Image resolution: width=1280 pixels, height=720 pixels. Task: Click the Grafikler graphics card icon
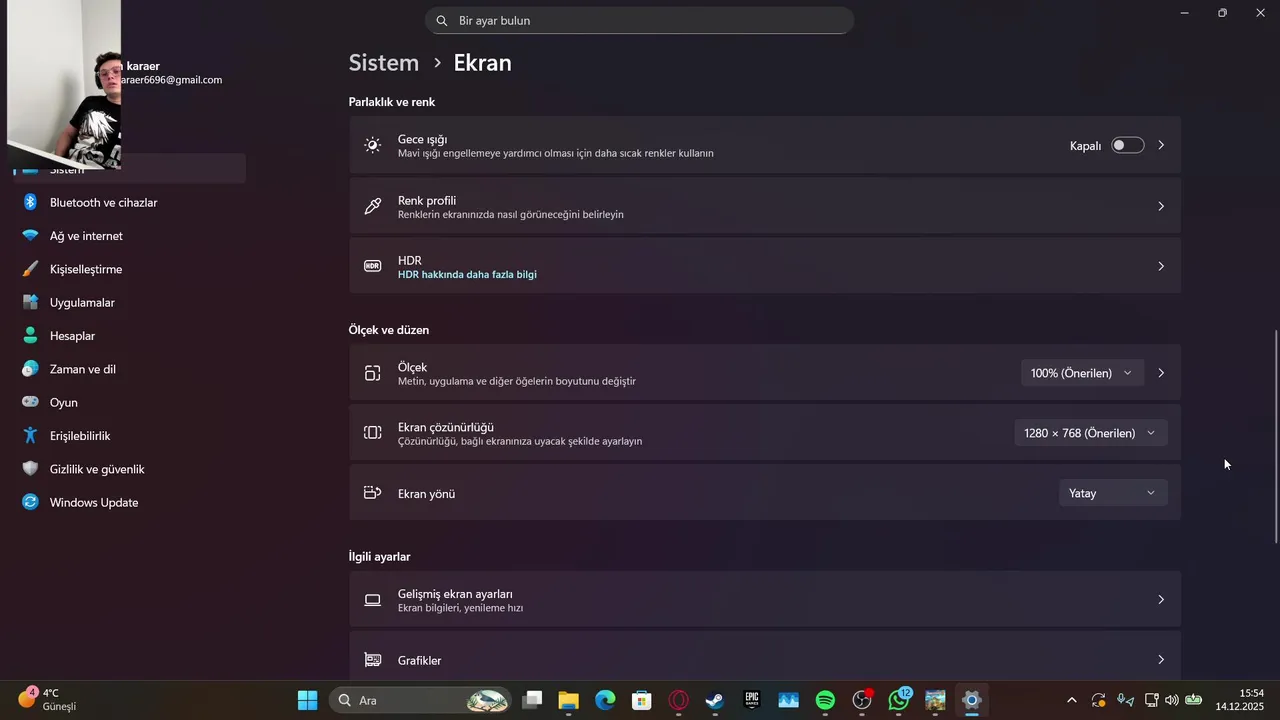(372, 660)
